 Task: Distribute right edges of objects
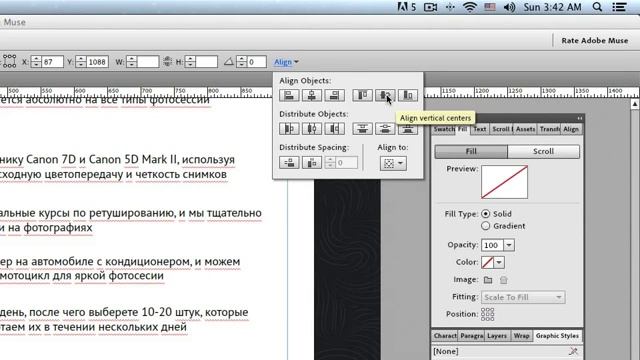pyautogui.click(x=334, y=129)
